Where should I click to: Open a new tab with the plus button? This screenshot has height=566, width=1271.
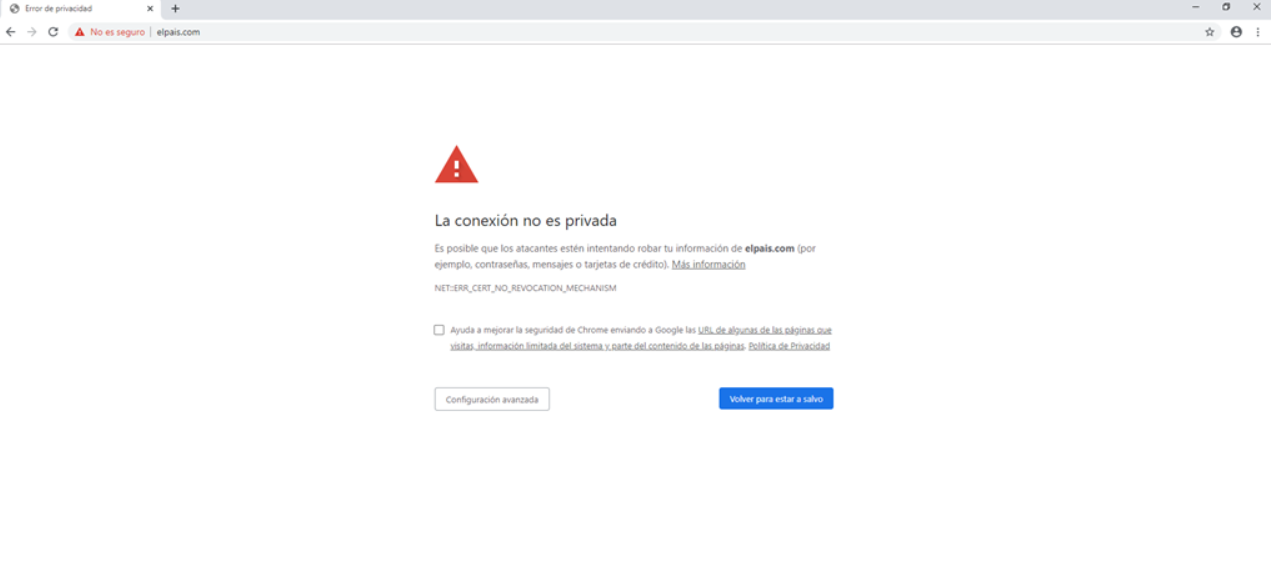click(x=175, y=8)
